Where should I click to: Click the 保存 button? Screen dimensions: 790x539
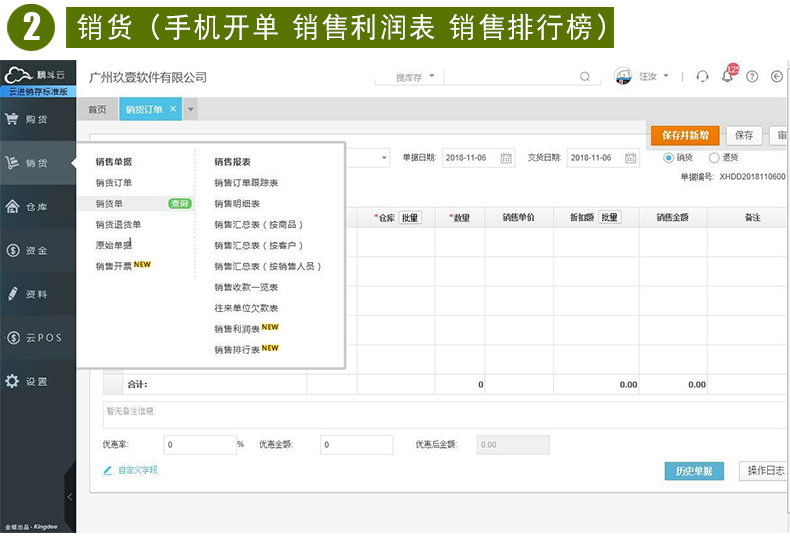click(x=744, y=136)
